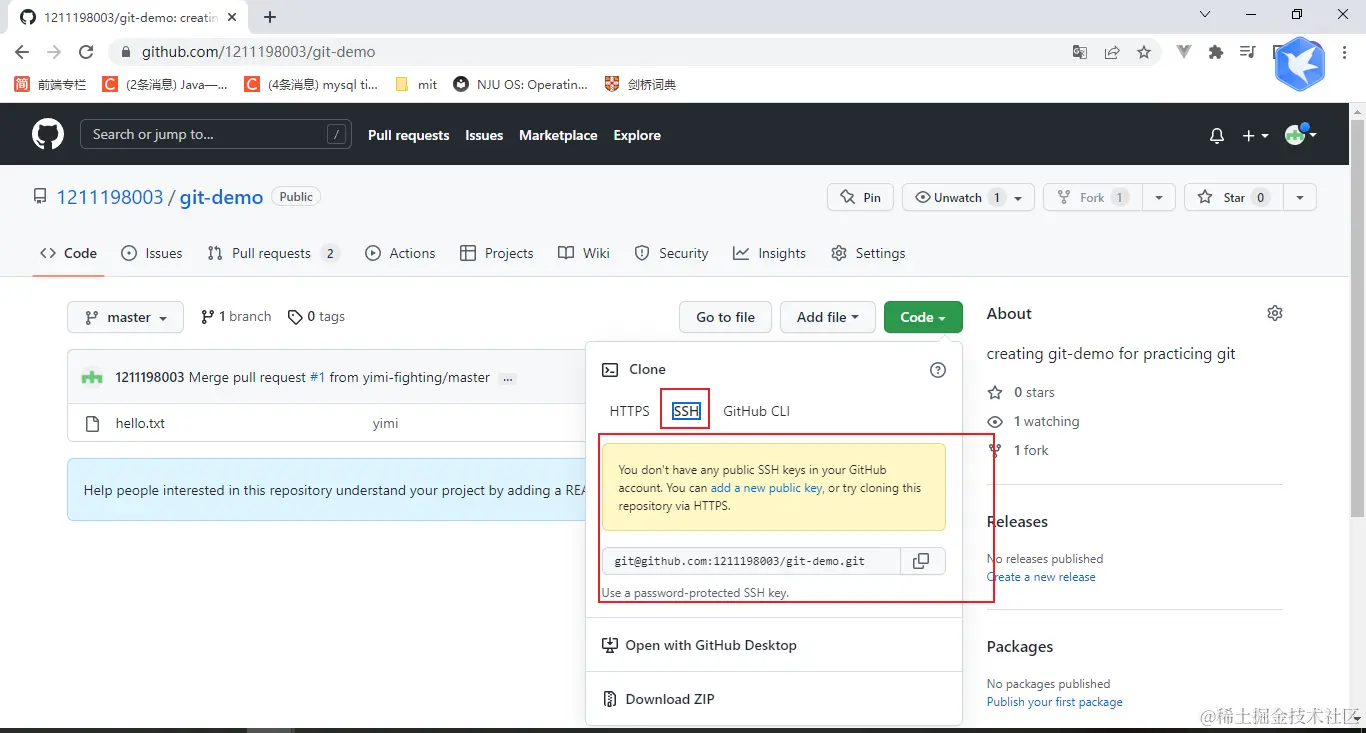The width and height of the screenshot is (1366, 733).
Task: Open Marketplace in top navigation
Action: coord(558,135)
